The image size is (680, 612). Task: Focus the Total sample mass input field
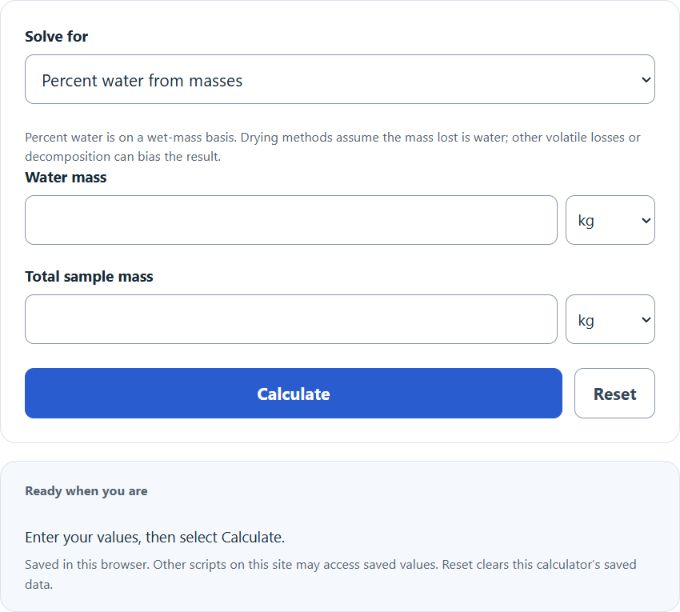coord(291,319)
